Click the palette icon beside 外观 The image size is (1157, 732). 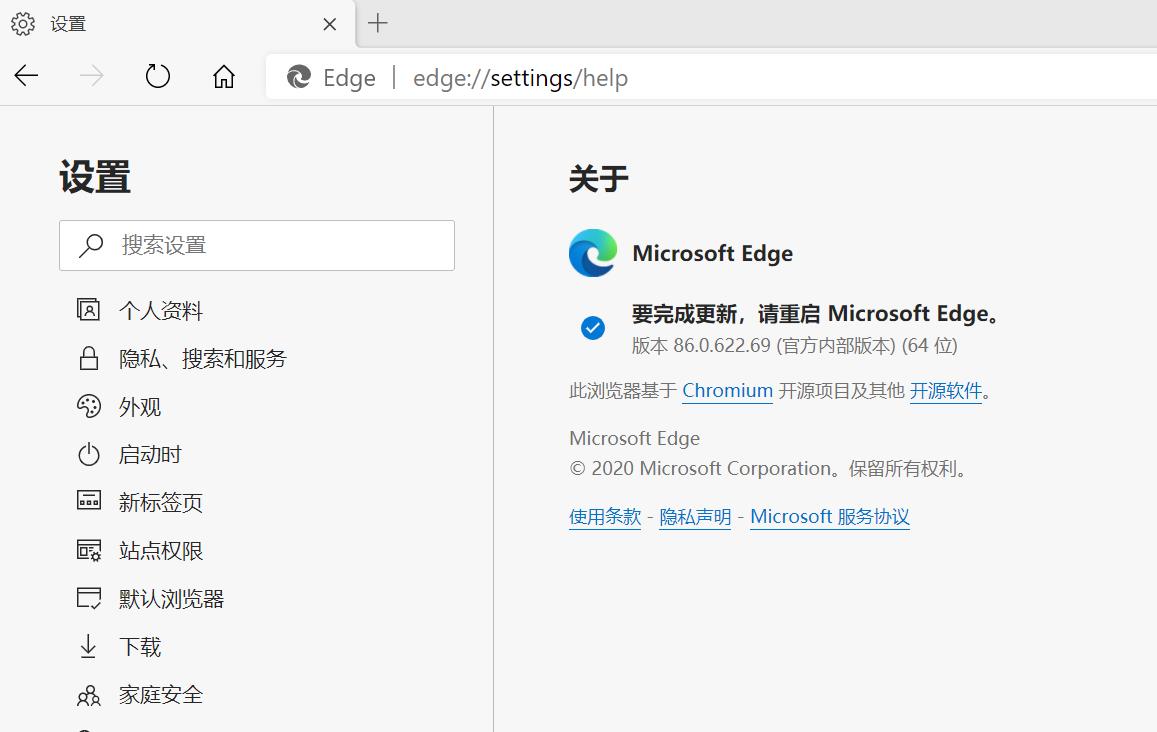point(89,406)
